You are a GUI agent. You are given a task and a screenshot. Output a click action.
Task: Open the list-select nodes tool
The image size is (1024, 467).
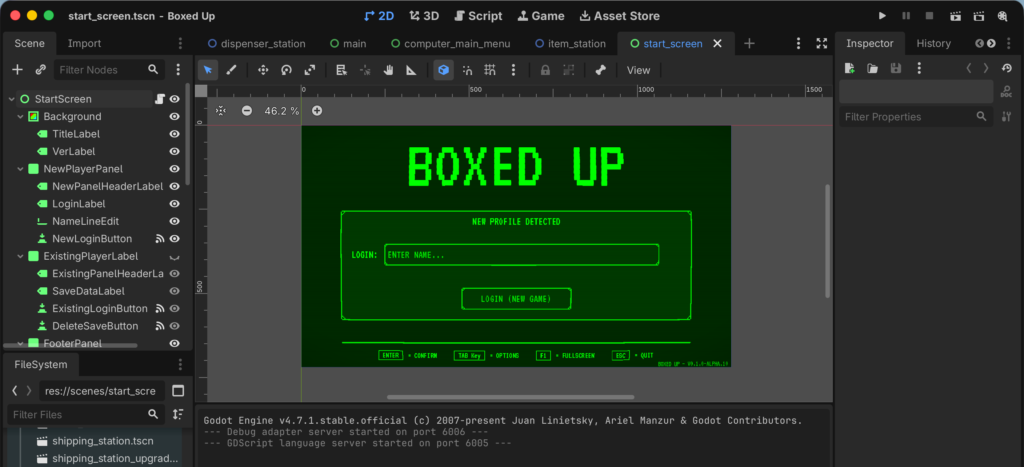[341, 70]
